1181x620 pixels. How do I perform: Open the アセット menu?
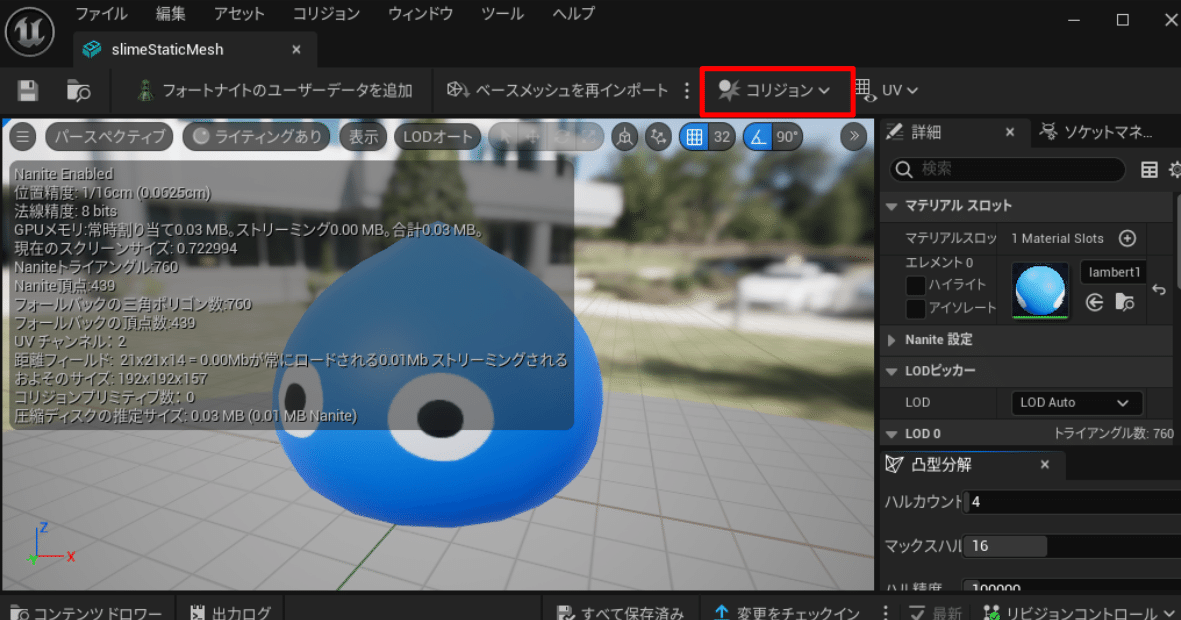239,14
